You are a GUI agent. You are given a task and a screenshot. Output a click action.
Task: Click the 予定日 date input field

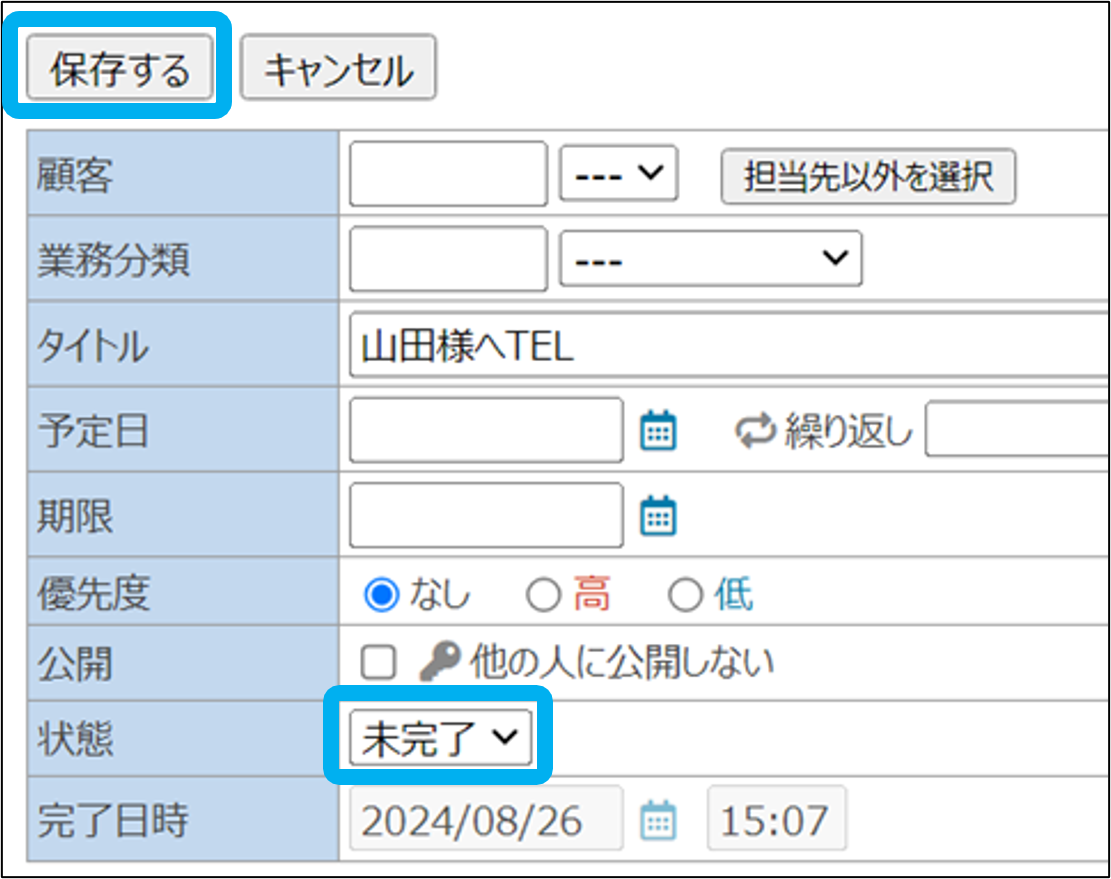[x=486, y=431]
